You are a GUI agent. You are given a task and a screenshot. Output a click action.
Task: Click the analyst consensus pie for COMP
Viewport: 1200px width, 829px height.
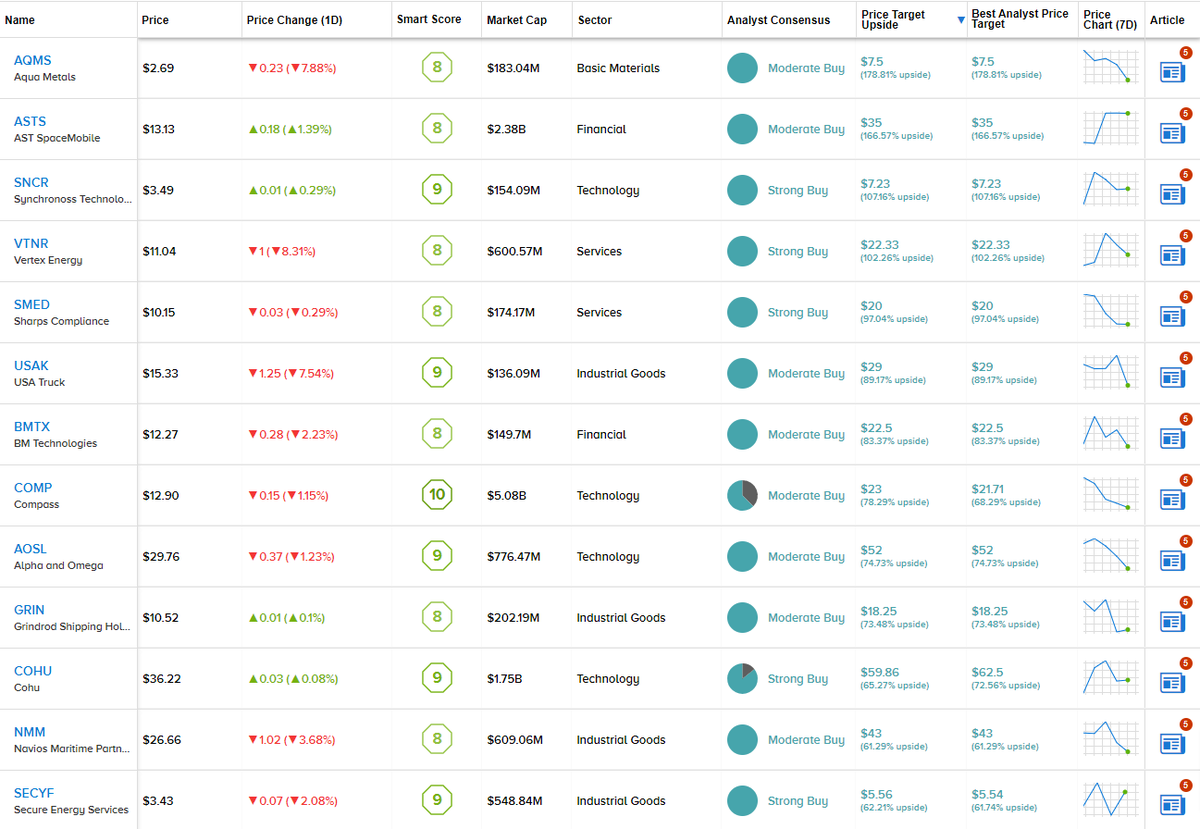742,495
